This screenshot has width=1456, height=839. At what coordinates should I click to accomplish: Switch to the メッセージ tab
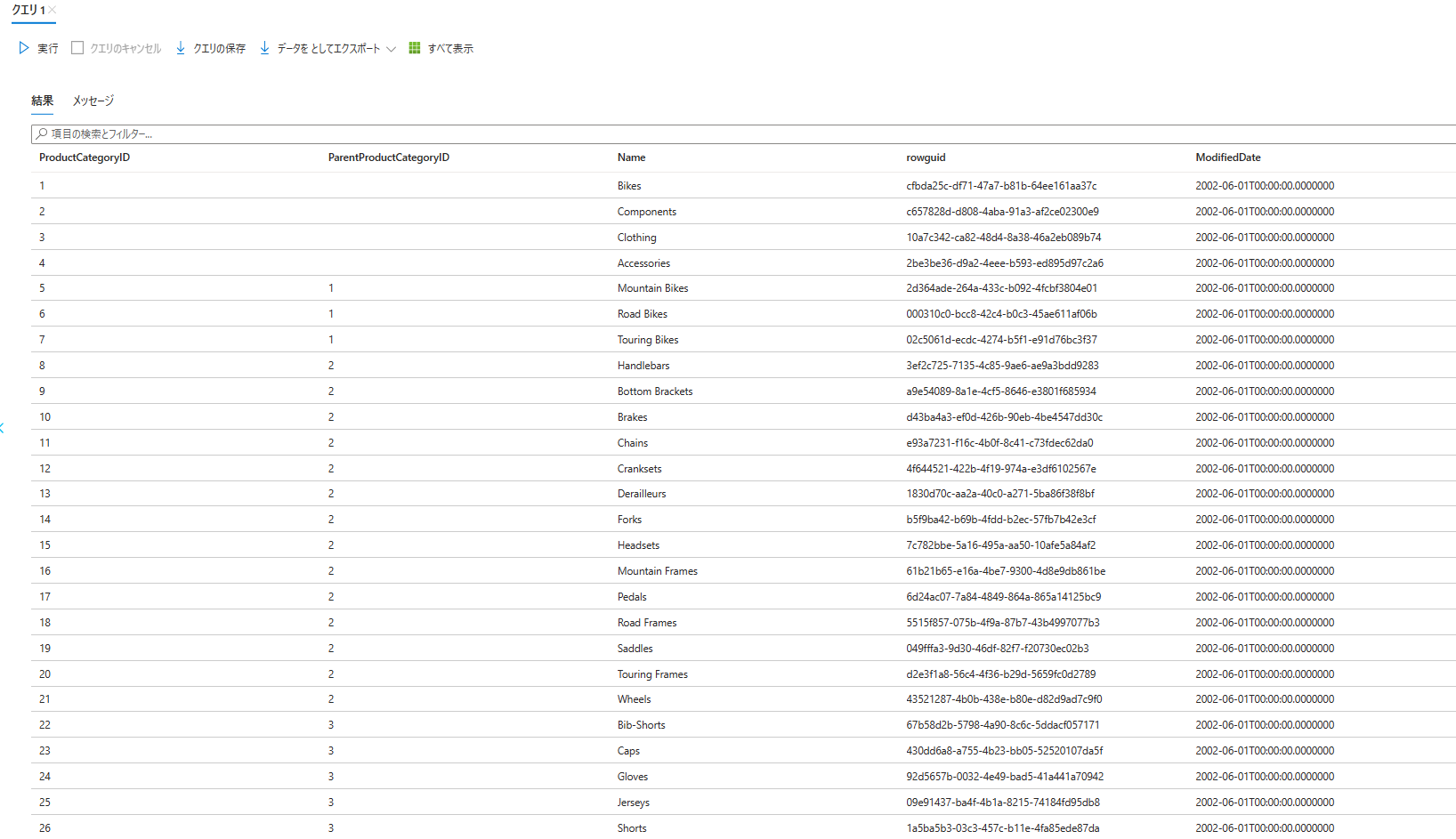coord(92,101)
